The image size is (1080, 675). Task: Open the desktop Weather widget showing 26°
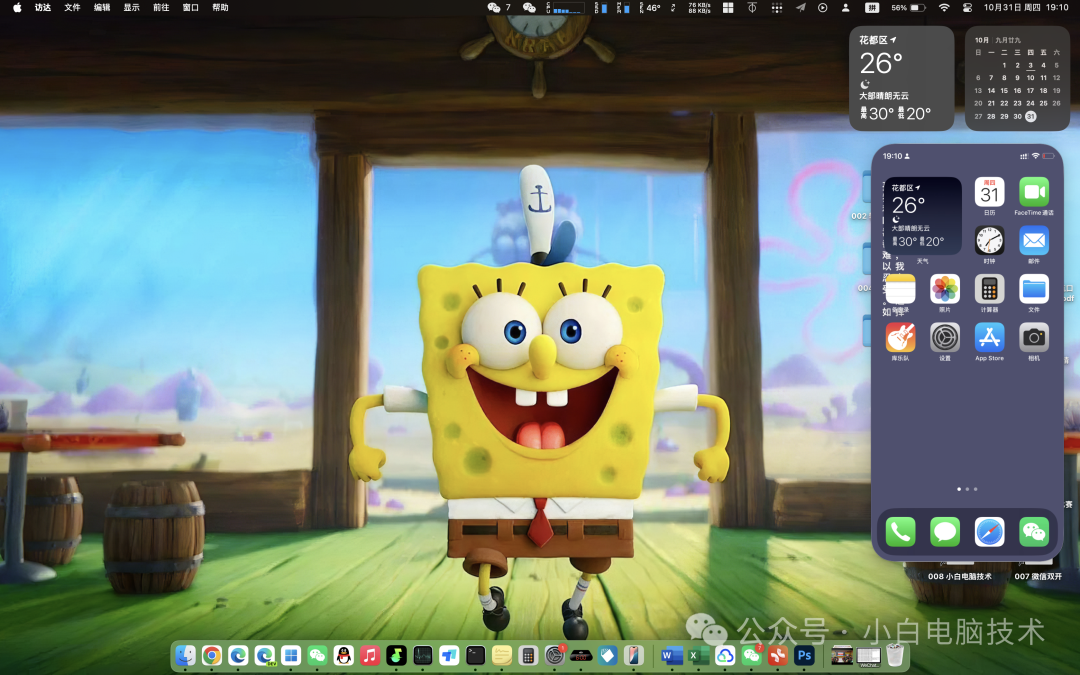pyautogui.click(x=902, y=79)
